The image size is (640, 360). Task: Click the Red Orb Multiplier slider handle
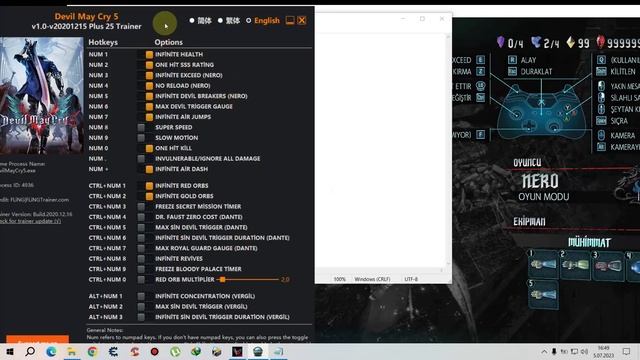click(222, 280)
